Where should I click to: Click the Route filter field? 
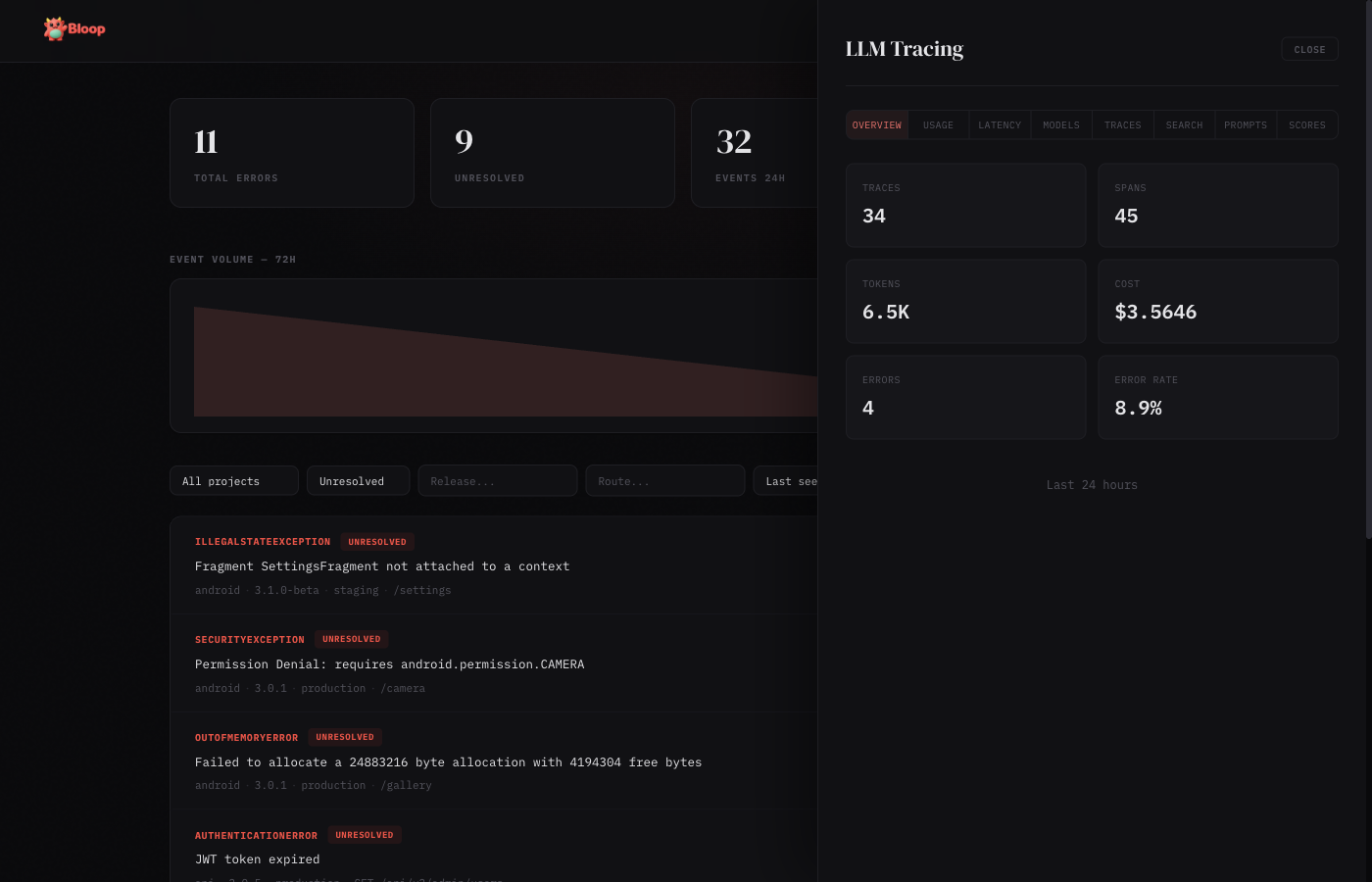click(x=664, y=480)
